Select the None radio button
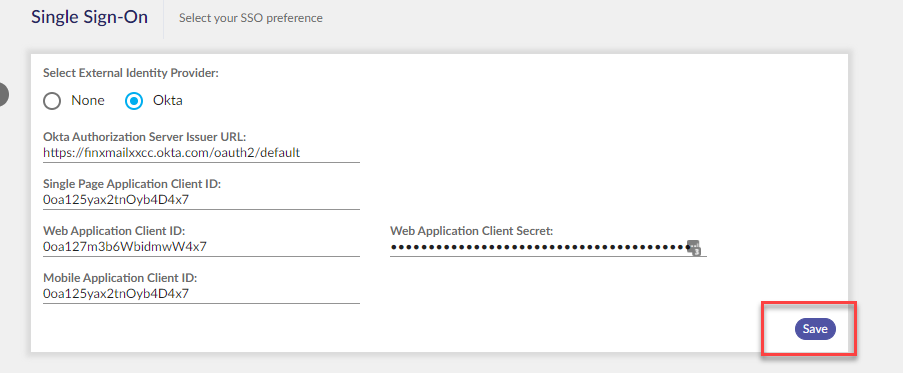This screenshot has width=903, height=373. [52, 101]
